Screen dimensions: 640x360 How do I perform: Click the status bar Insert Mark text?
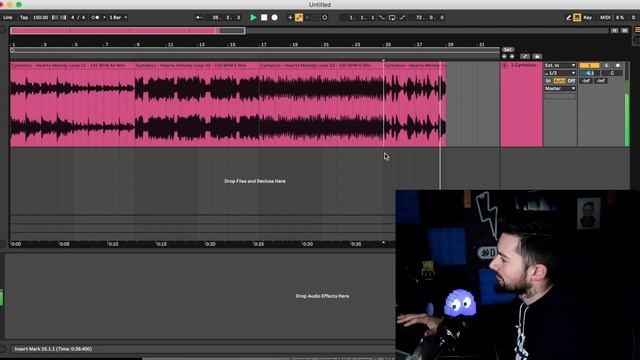click(x=53, y=349)
